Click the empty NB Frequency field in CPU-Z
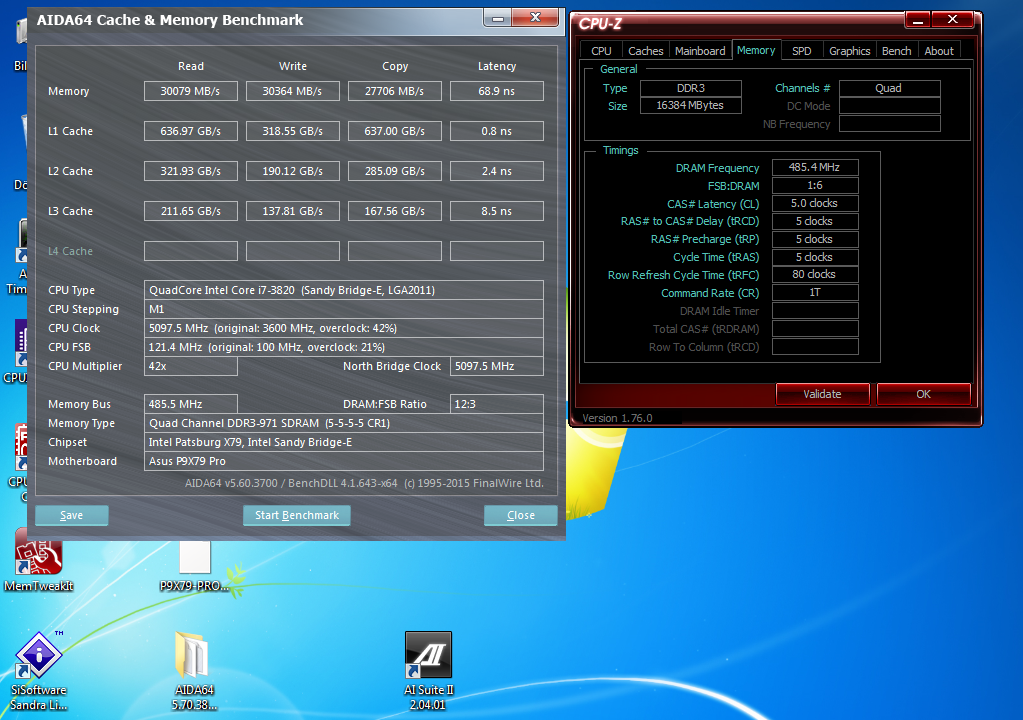The height and width of the screenshot is (720, 1023). tap(889, 124)
